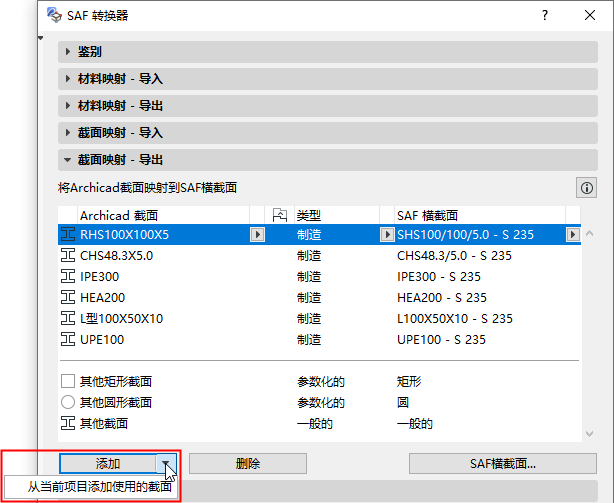Choose 从当前项目添加使用的截面 menu entry
Viewport: 614px width, 503px height.
[x=99, y=487]
